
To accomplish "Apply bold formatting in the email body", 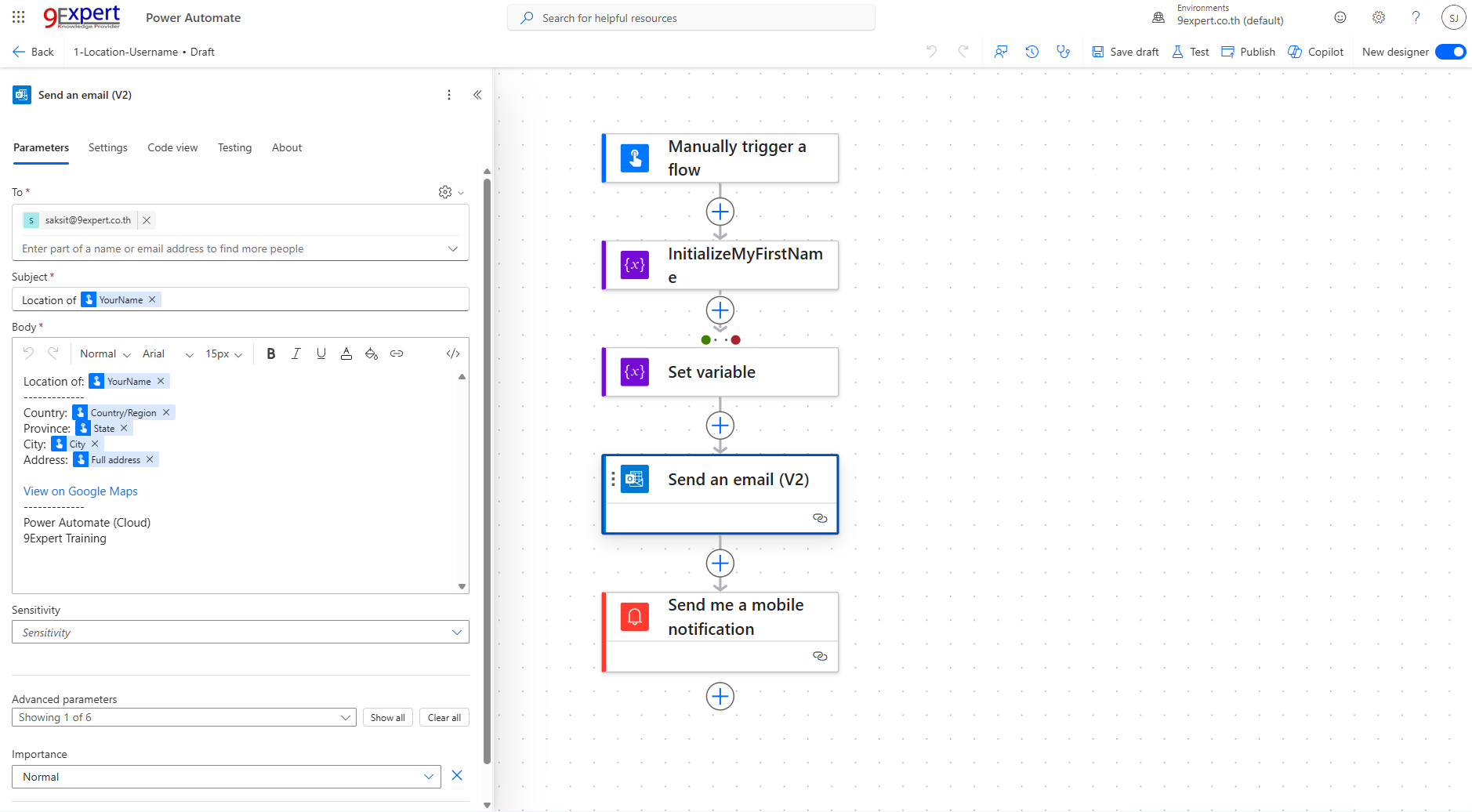I will [270, 353].
